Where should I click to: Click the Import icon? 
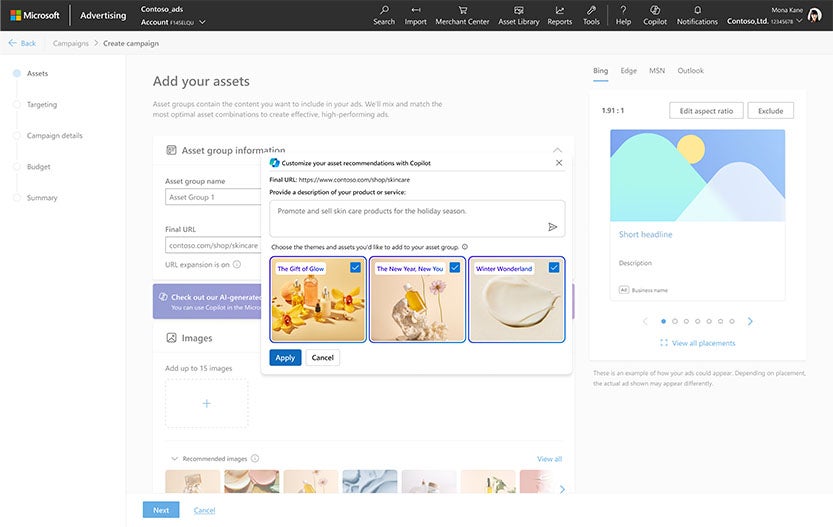click(x=415, y=14)
